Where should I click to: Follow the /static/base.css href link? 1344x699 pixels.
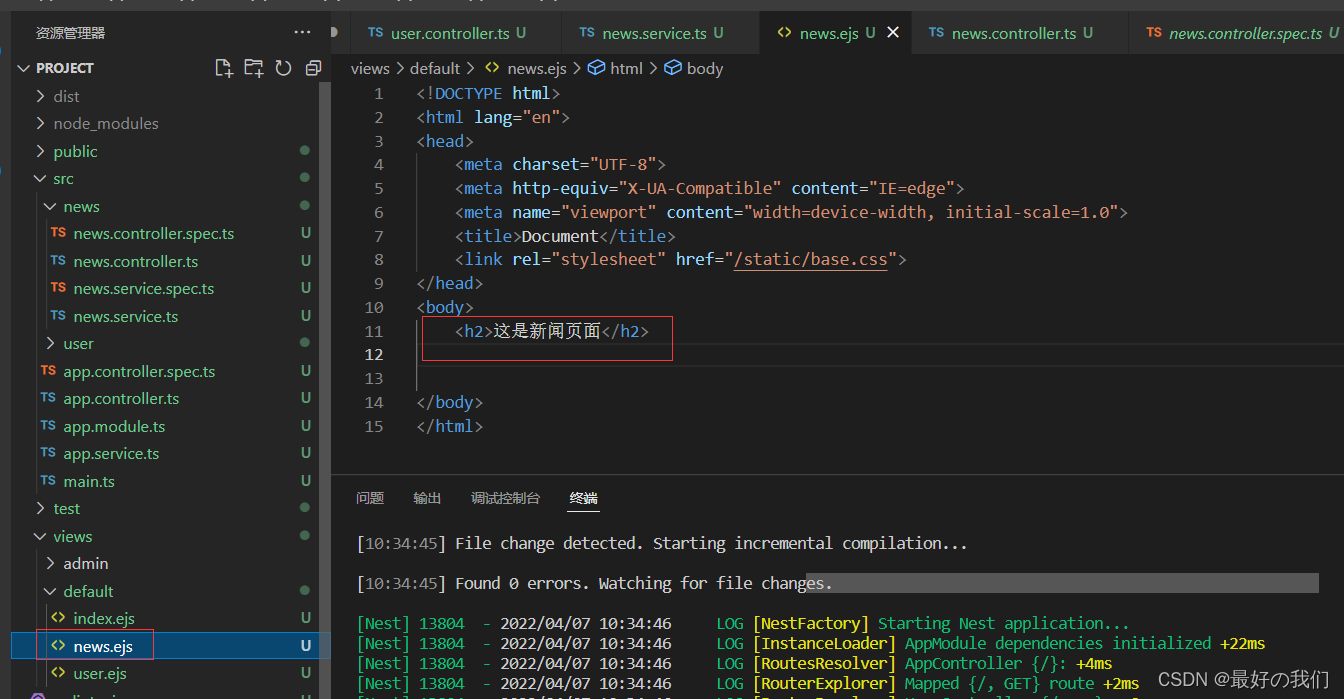(810, 260)
